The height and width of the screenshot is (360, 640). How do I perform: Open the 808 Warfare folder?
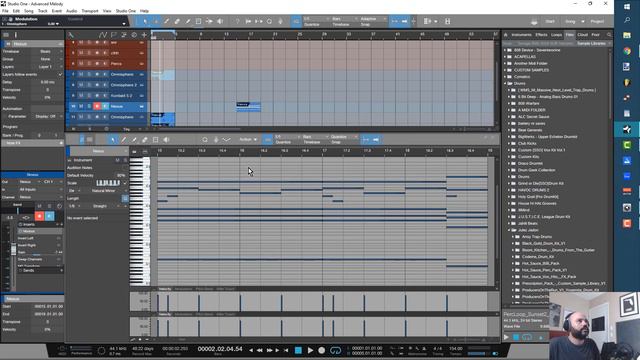pyautogui.click(x=529, y=103)
